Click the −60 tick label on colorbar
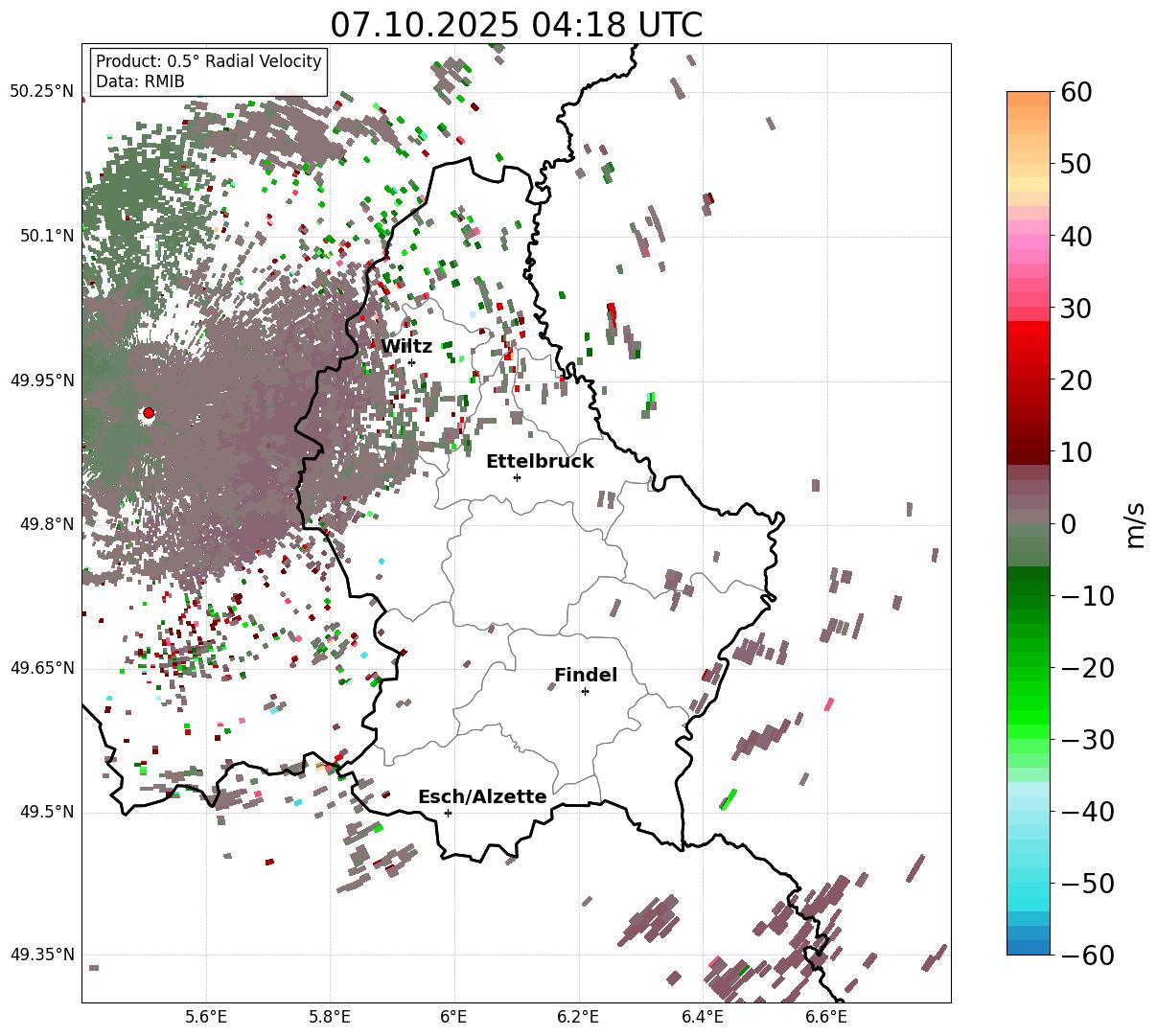Viewport: 1157px width, 1036px height. (x=1087, y=955)
